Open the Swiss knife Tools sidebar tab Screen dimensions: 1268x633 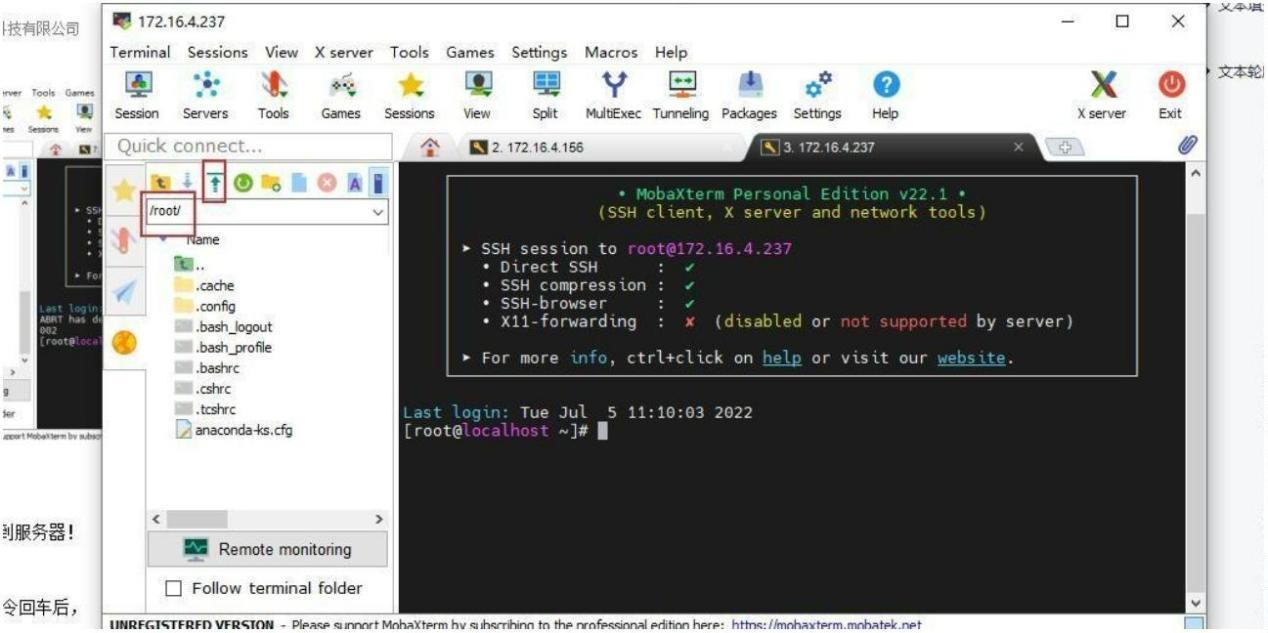(x=123, y=240)
